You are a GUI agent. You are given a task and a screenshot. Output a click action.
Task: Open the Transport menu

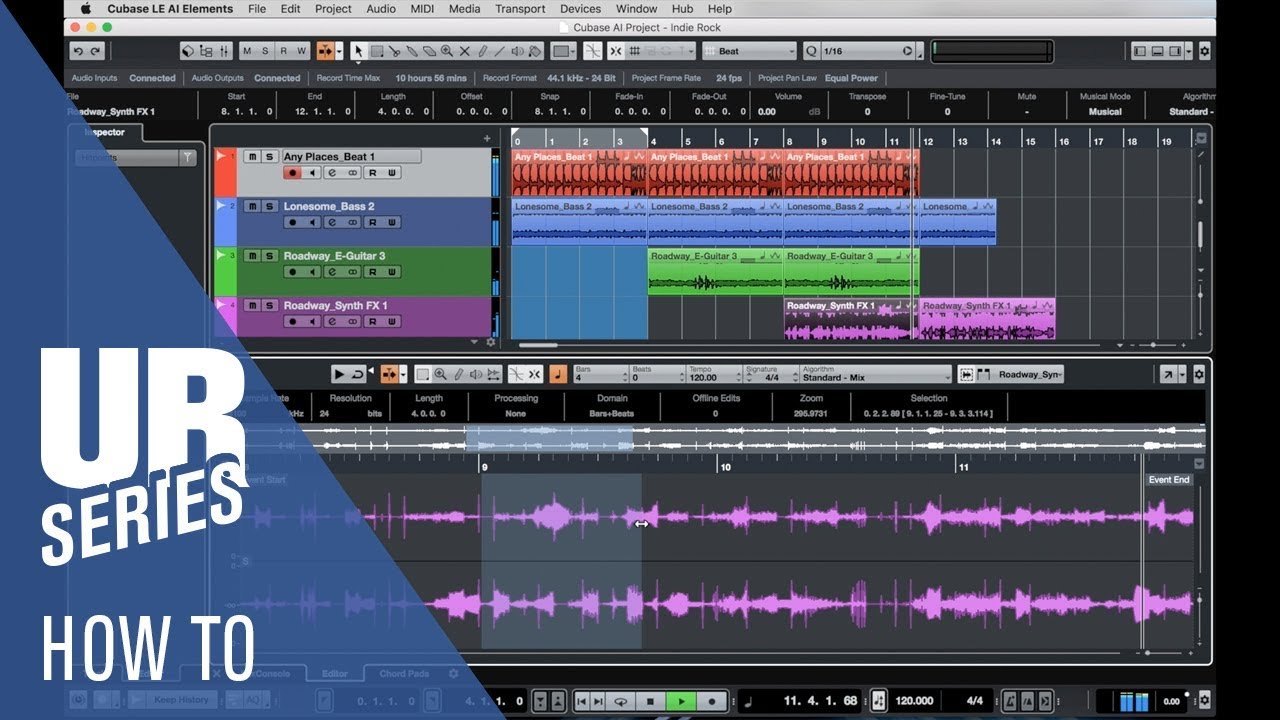click(521, 9)
